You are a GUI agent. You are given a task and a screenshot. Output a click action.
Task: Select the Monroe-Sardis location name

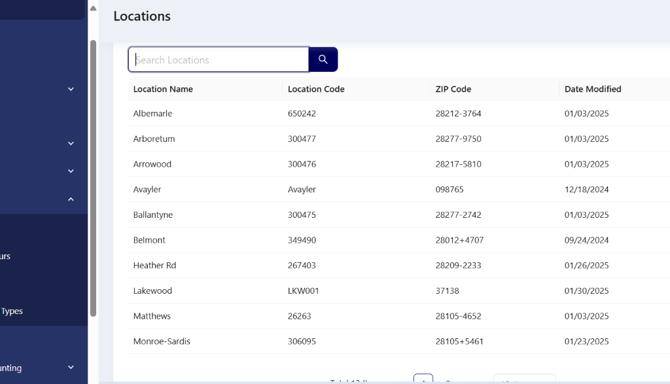pyautogui.click(x=162, y=341)
